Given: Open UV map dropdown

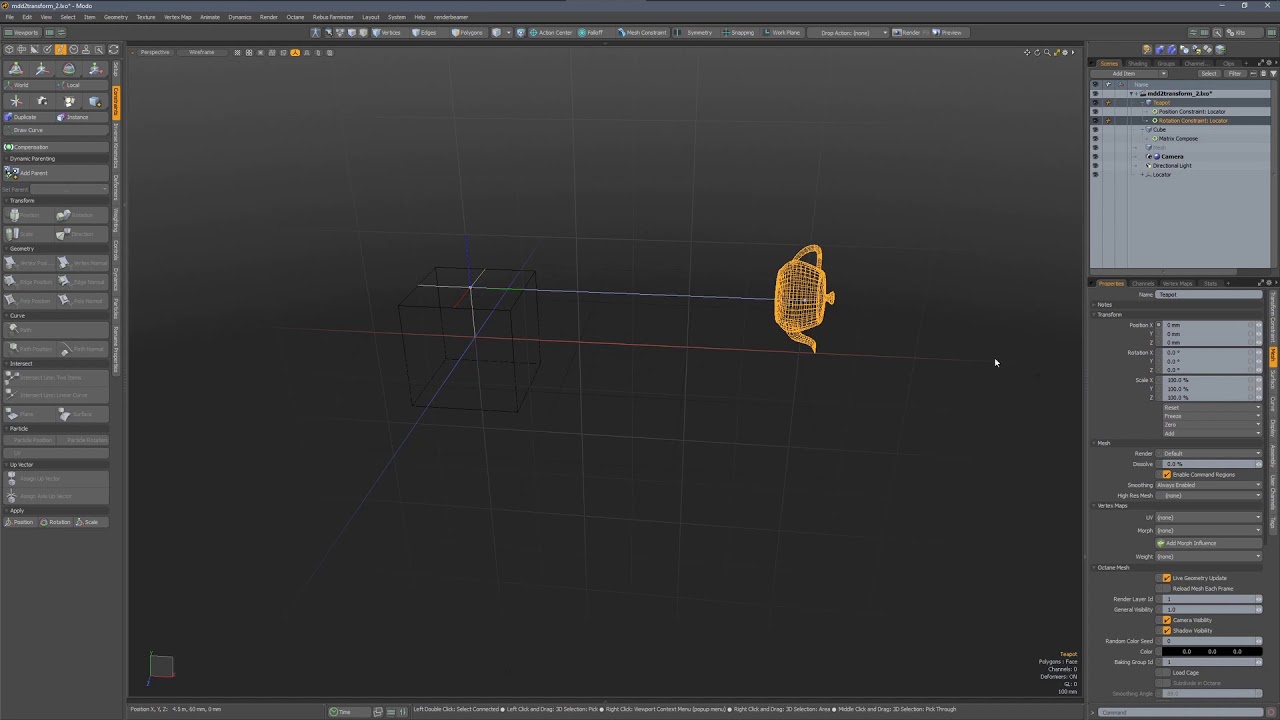Looking at the screenshot, I should coord(1209,517).
